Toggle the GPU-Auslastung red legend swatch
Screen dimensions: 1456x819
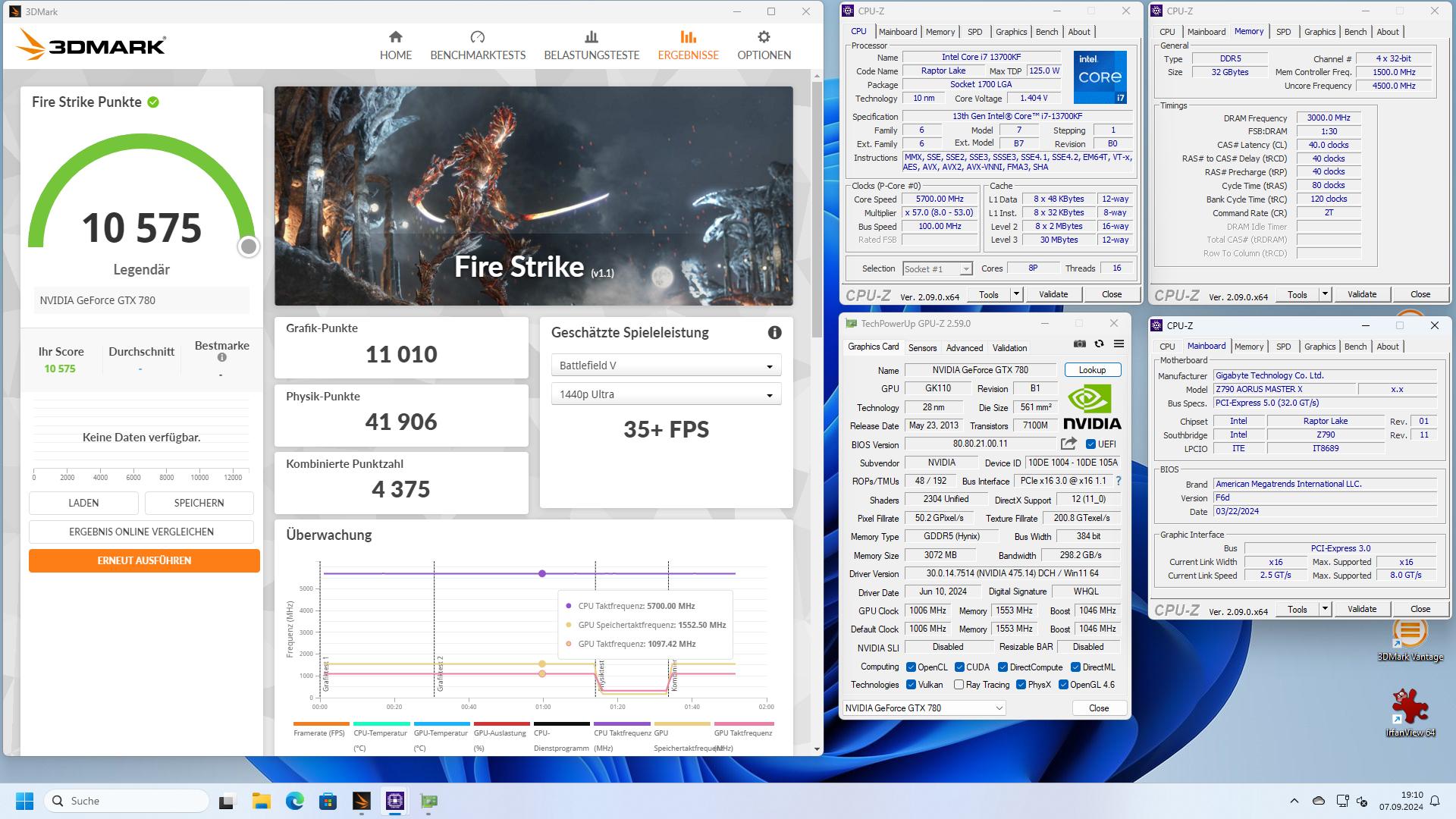501,723
